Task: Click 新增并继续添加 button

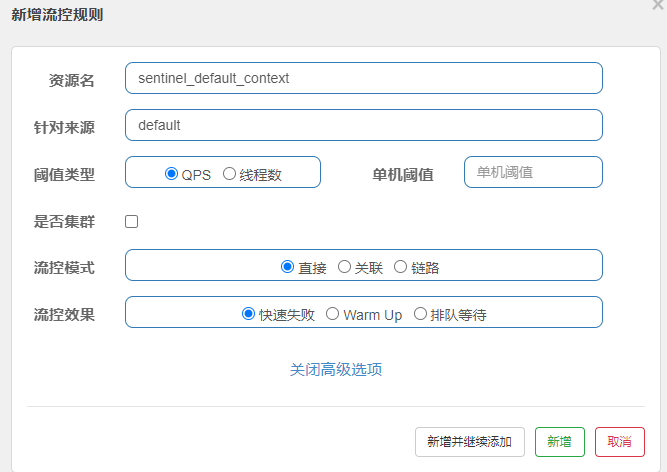Action: (x=470, y=442)
